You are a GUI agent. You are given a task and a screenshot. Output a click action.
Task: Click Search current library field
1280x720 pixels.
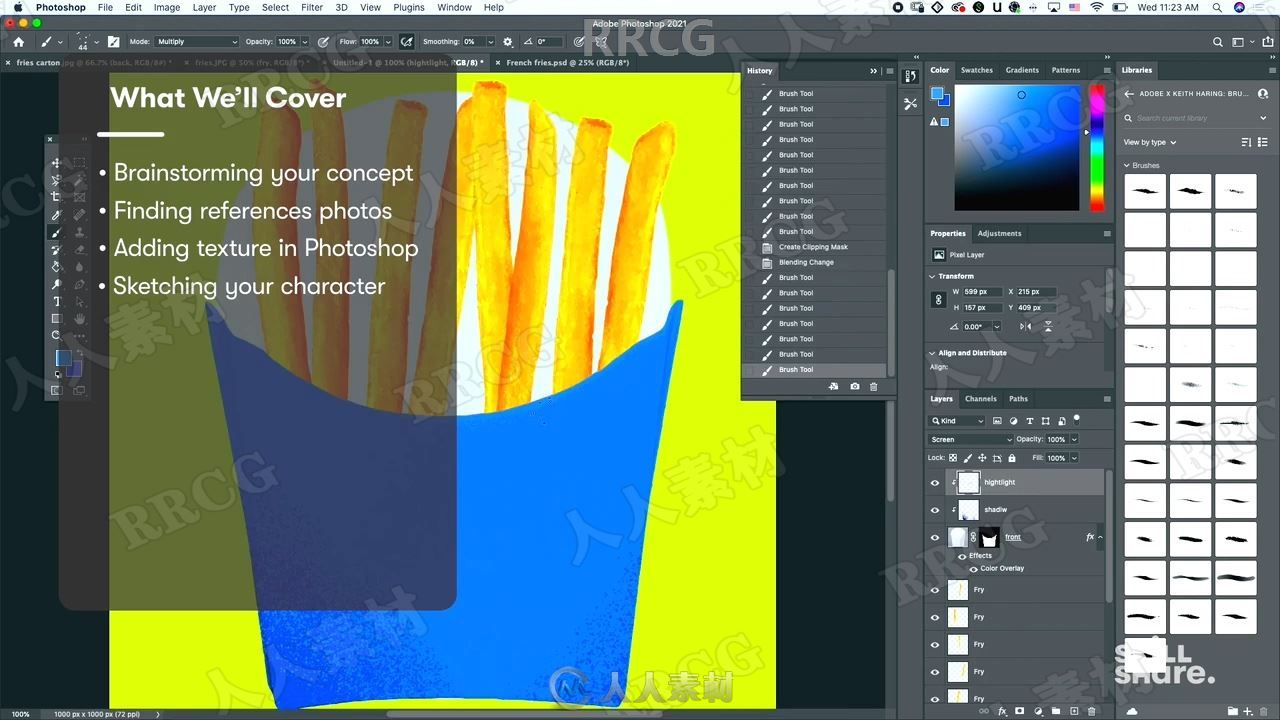1196,118
